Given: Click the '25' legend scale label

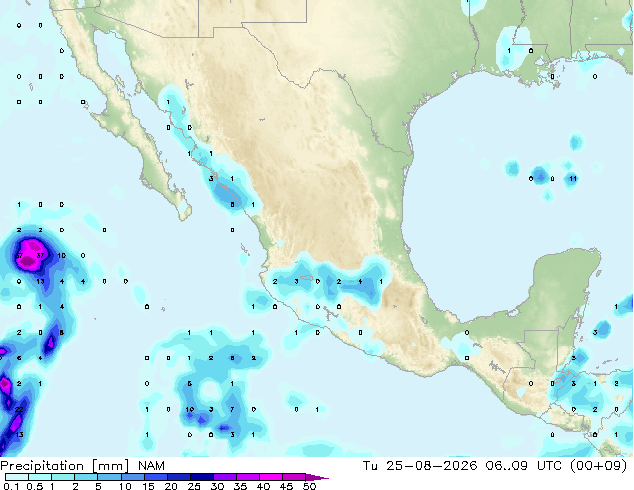Looking at the screenshot, I should click(x=194, y=486).
